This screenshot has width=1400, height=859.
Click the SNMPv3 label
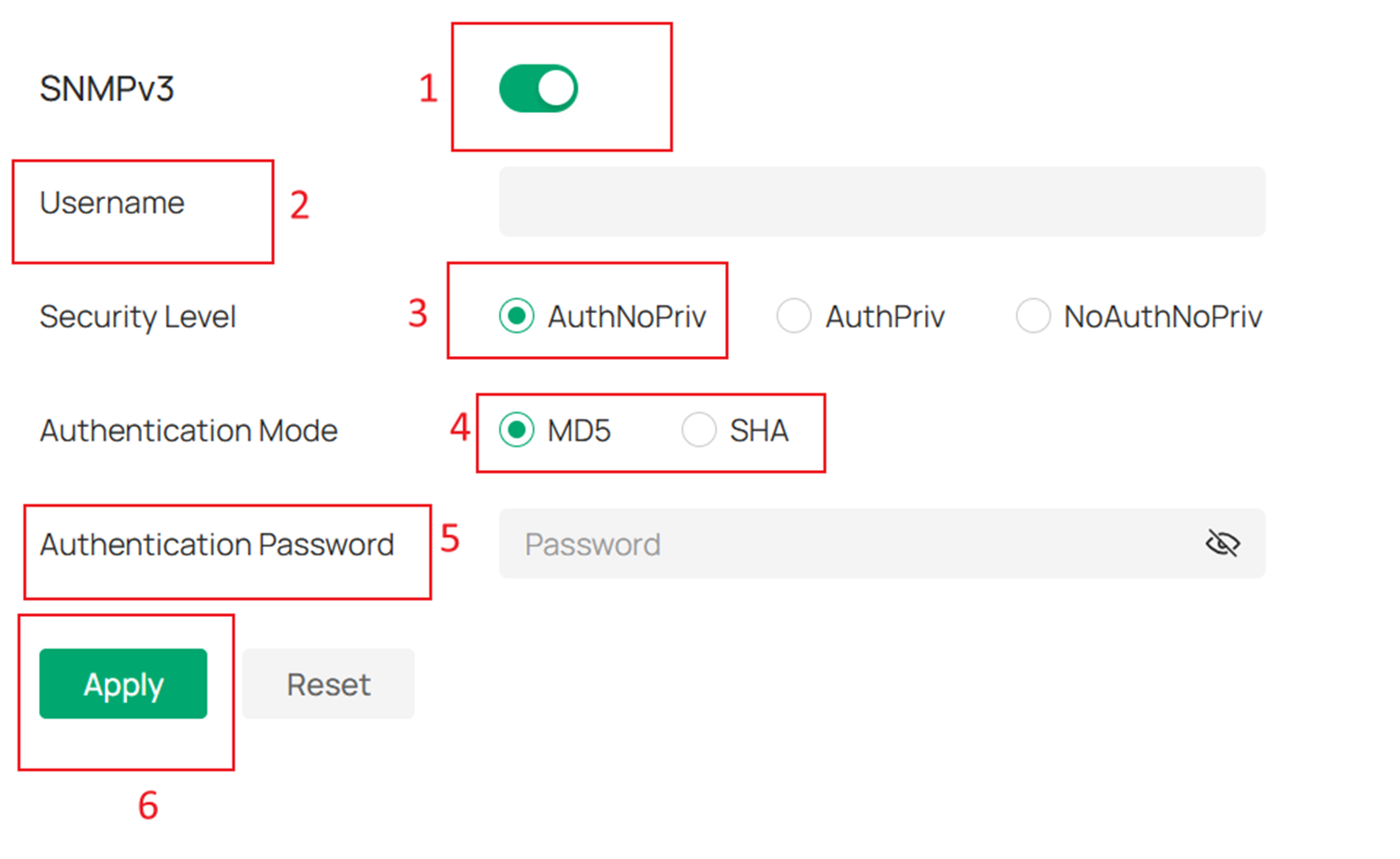click(108, 89)
